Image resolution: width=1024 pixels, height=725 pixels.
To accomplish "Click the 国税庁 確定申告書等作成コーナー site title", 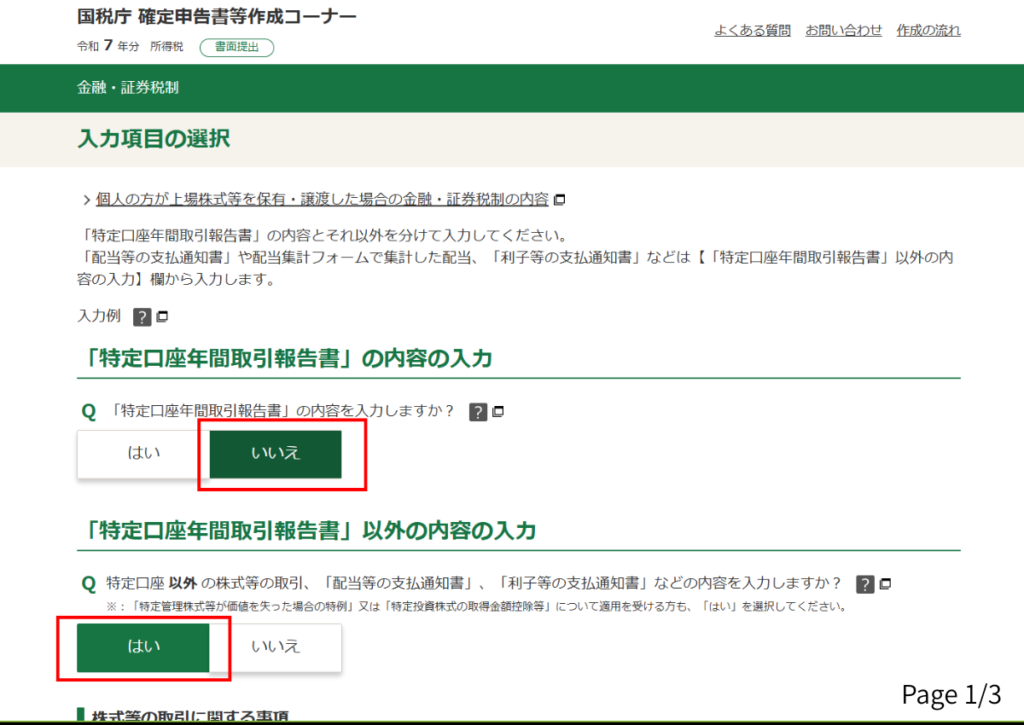I will [216, 17].
